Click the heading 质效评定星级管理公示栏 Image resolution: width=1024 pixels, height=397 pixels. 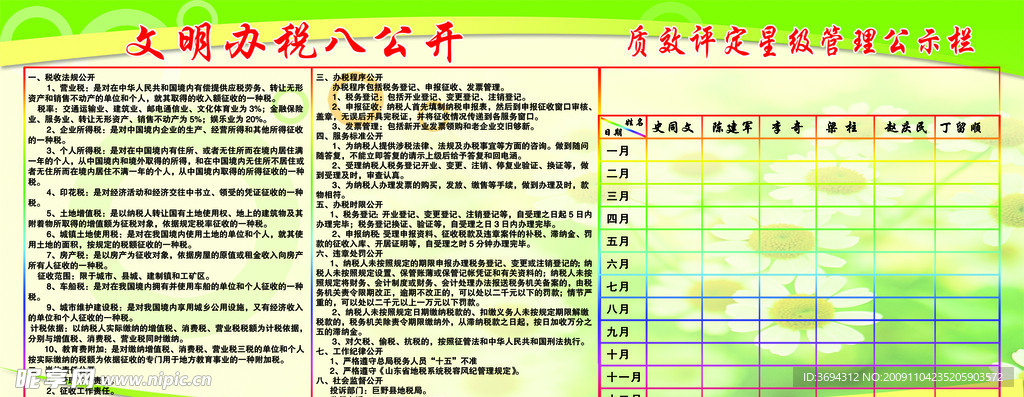click(801, 40)
